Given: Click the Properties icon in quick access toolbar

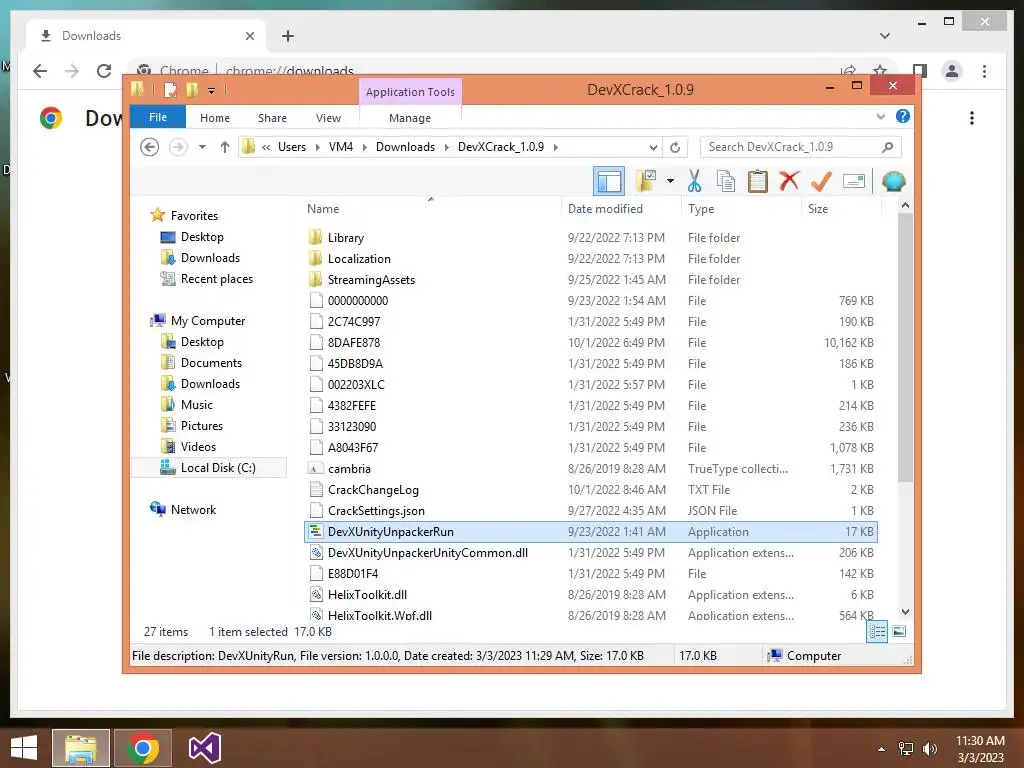Looking at the screenshot, I should tap(170, 89).
